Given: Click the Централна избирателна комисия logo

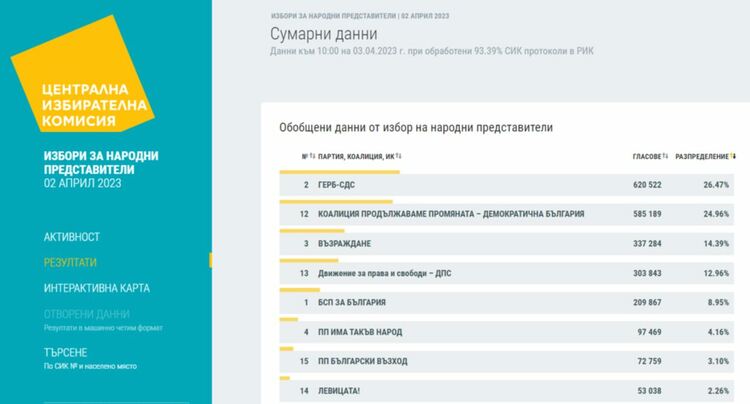Looking at the screenshot, I should 82,74.
